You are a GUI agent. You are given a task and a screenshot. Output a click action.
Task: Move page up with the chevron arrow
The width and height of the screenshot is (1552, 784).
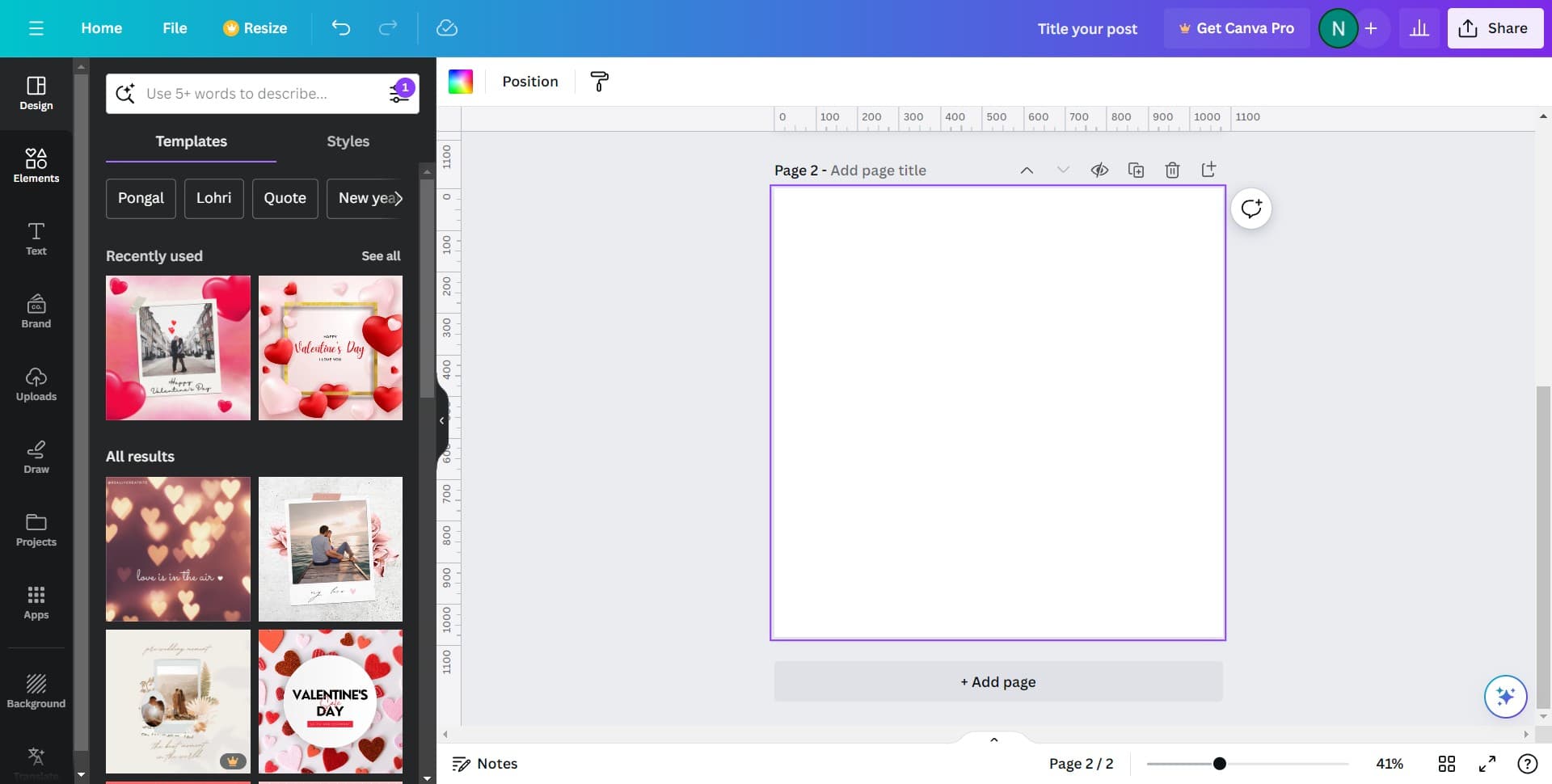[x=1027, y=170]
